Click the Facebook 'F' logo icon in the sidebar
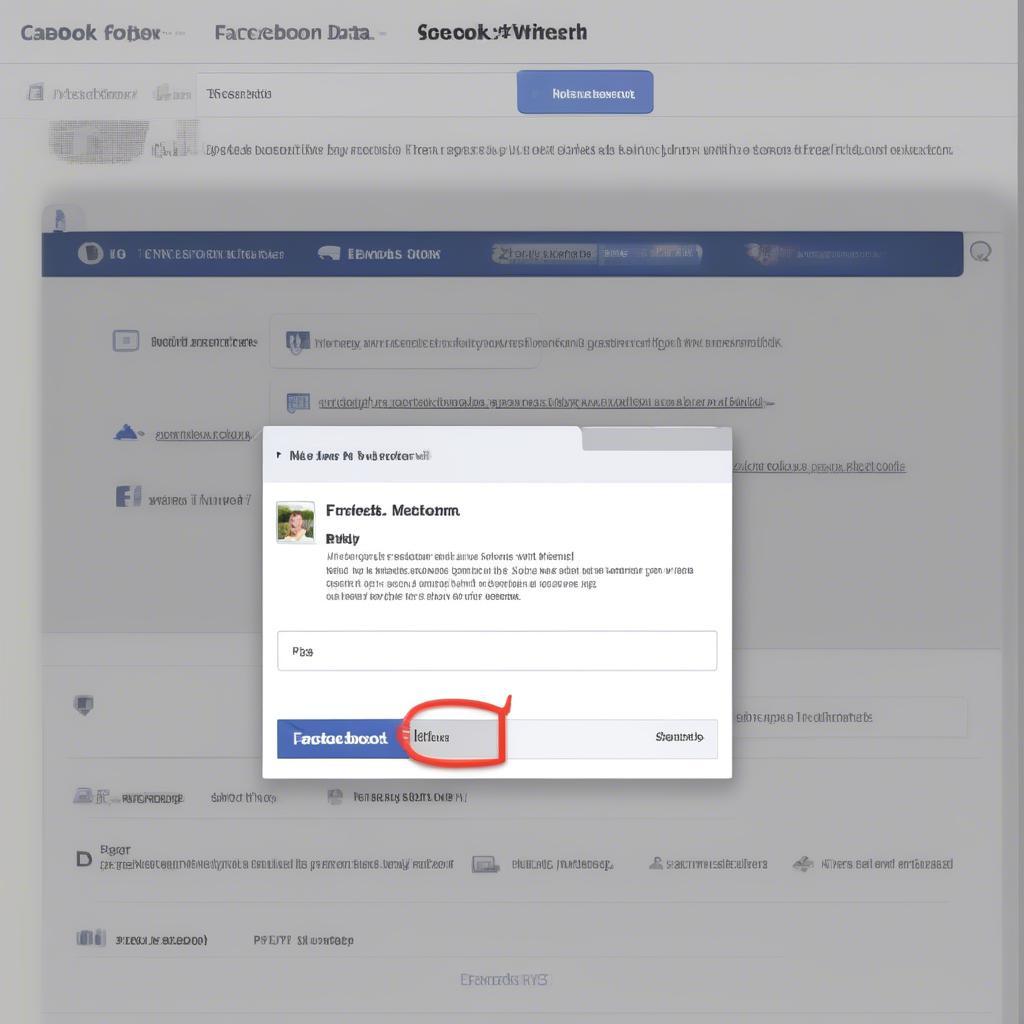 coord(128,496)
